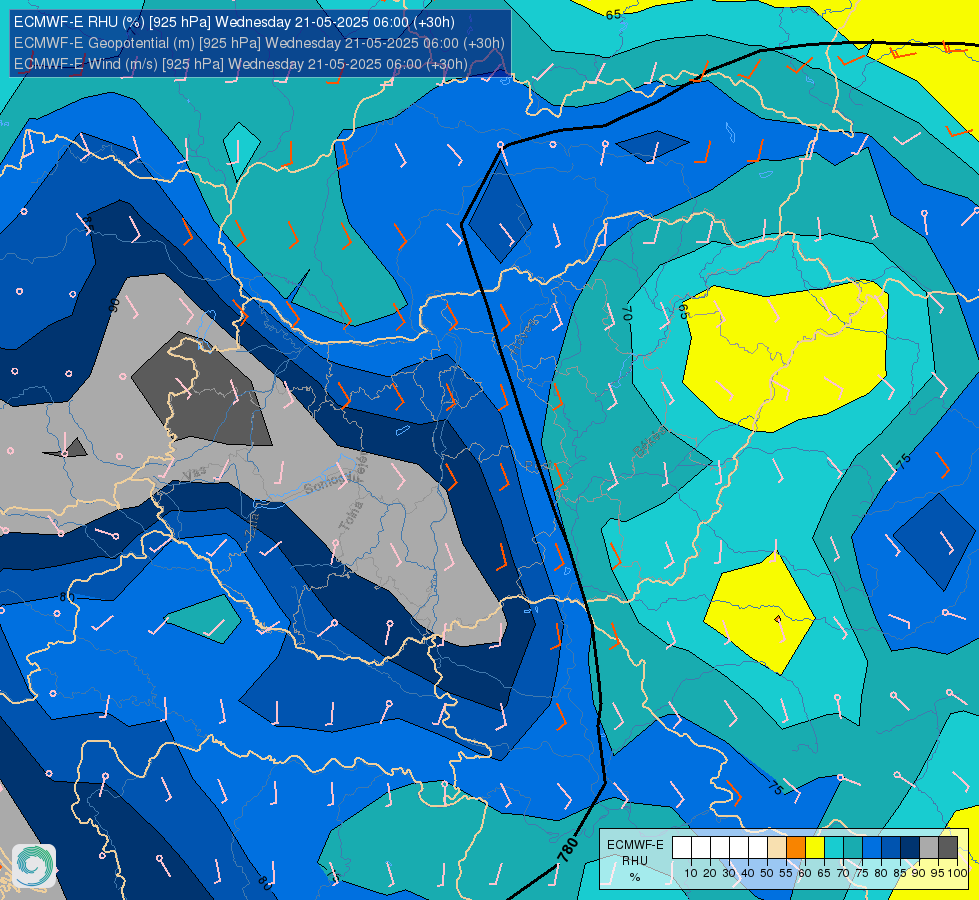The height and width of the screenshot is (900, 979).
Task: Pick the orange 55–60 legend swatch
Action: (796, 848)
